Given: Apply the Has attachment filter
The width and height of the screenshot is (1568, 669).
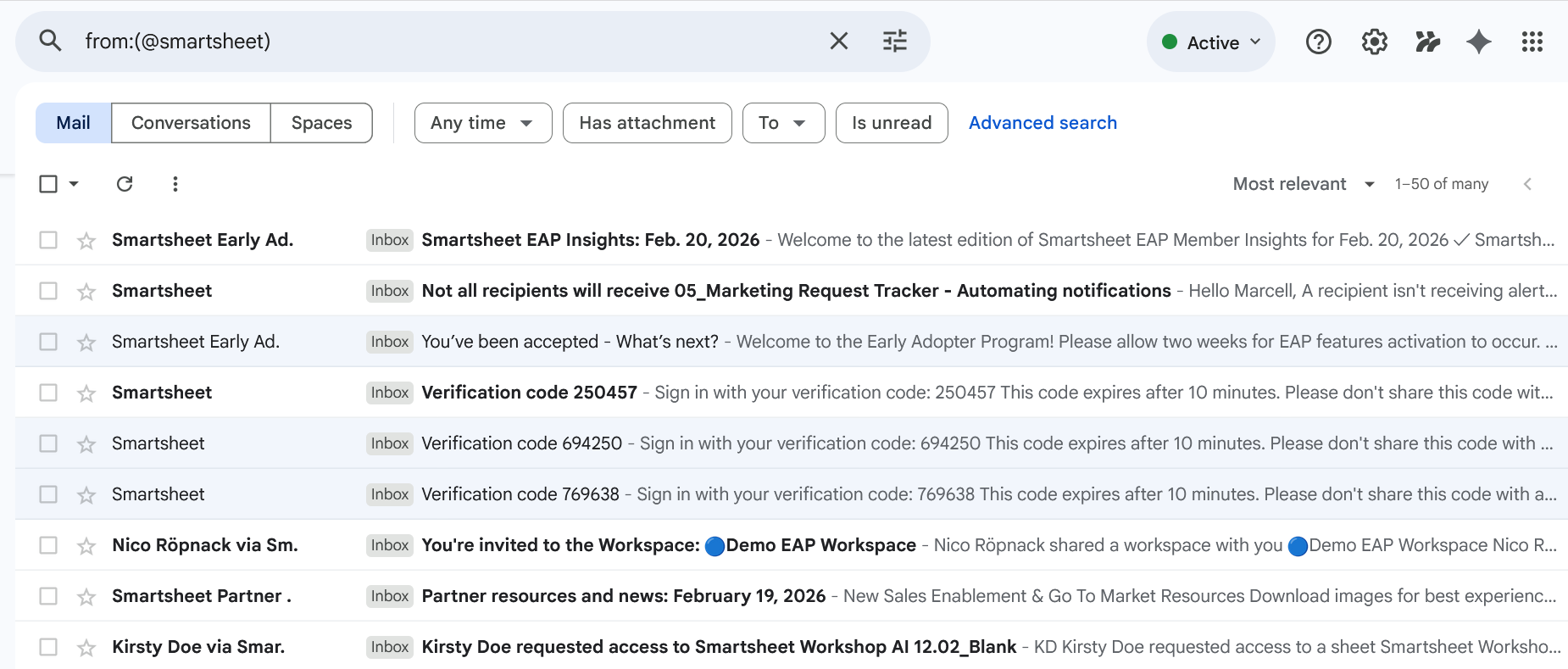Looking at the screenshot, I should [x=647, y=123].
